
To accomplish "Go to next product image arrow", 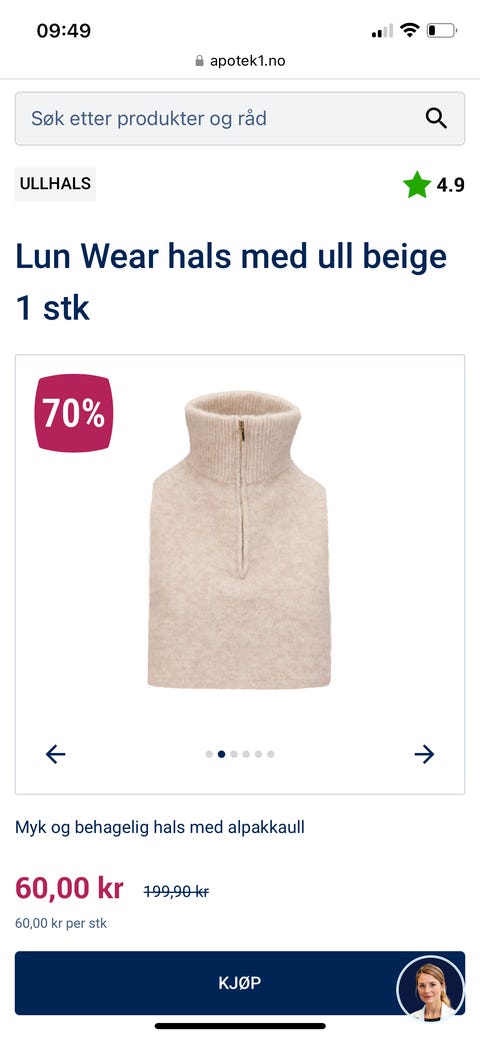I will [x=424, y=753].
